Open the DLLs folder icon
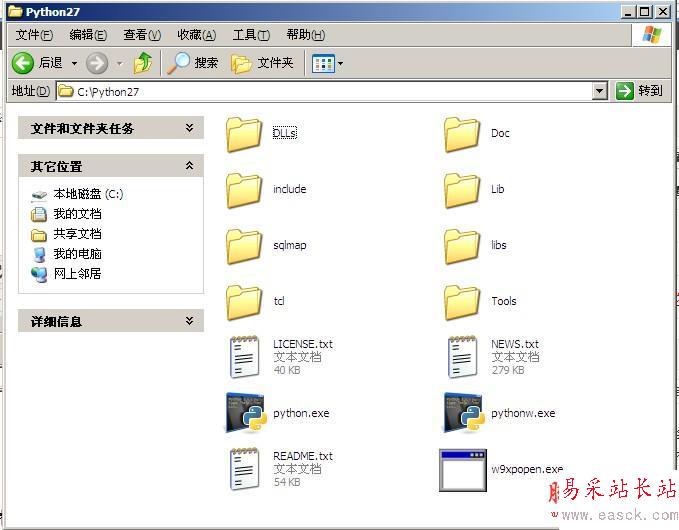 pyautogui.click(x=244, y=134)
